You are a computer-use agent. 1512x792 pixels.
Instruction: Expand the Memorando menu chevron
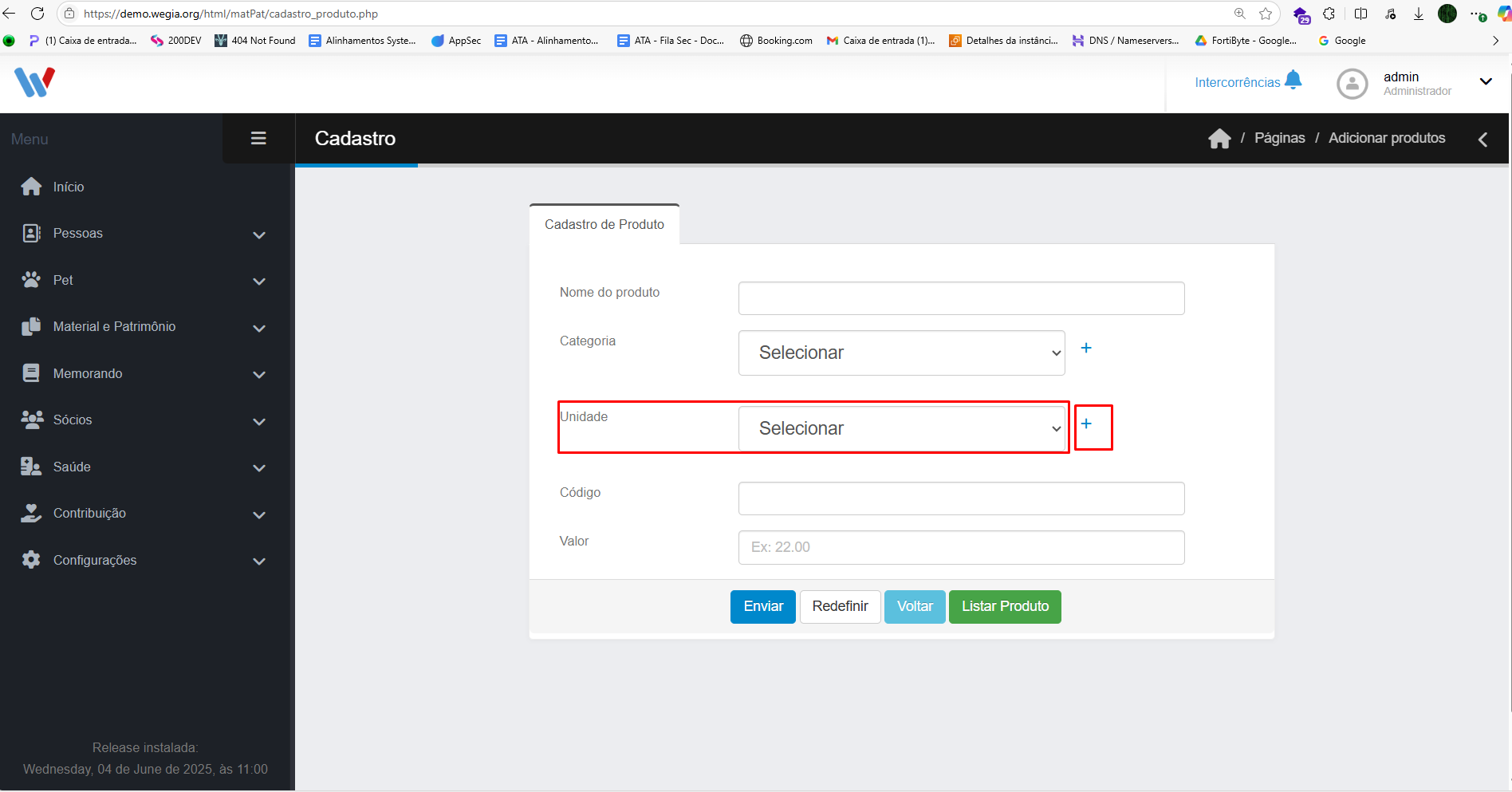coord(259,375)
